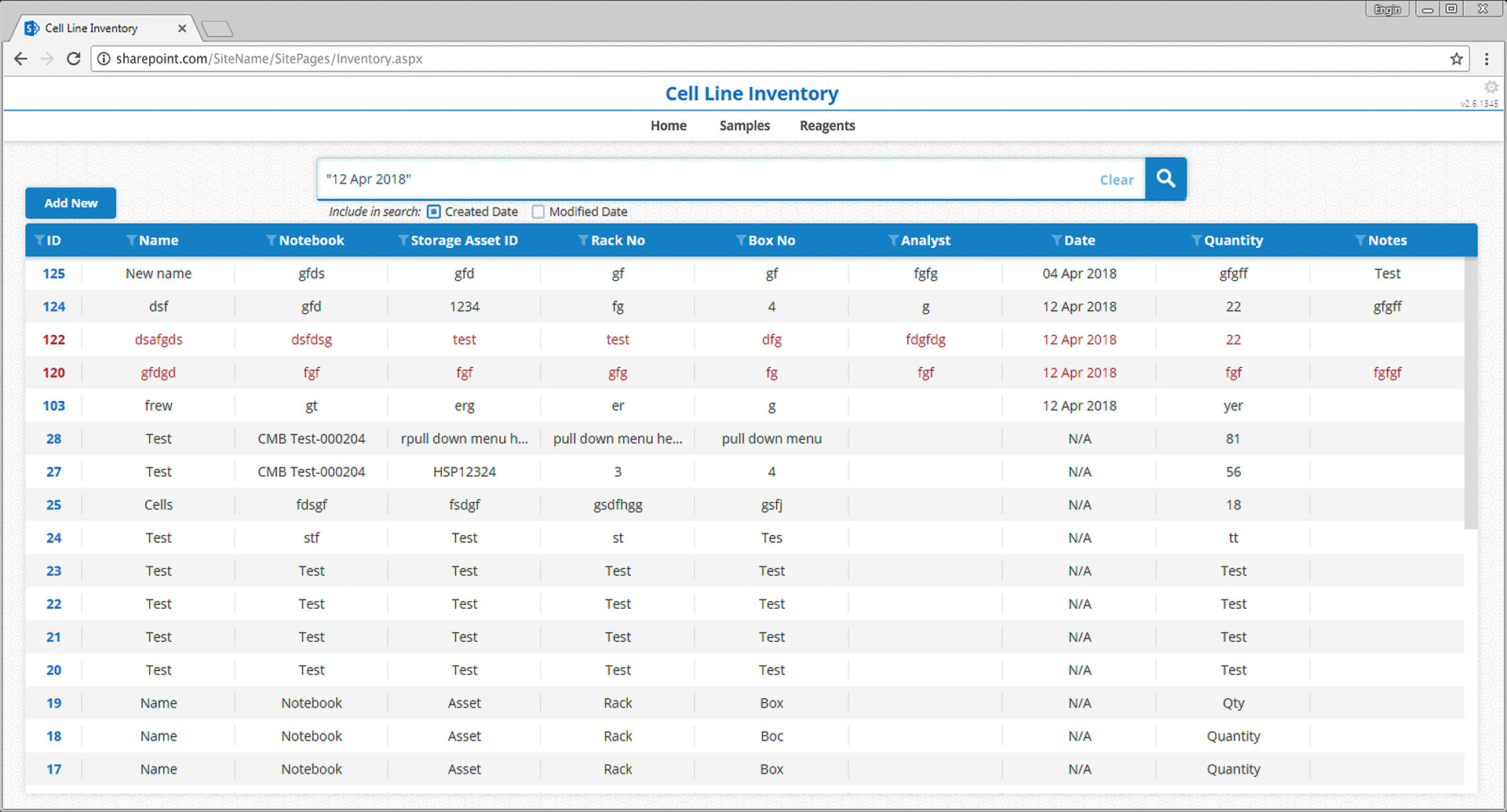Go to the Samples menu item
This screenshot has width=1507, height=812.
[x=744, y=126]
